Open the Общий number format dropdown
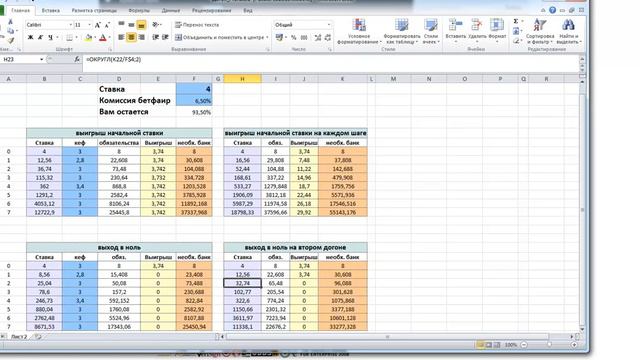The width and height of the screenshot is (640, 360). [x=329, y=25]
